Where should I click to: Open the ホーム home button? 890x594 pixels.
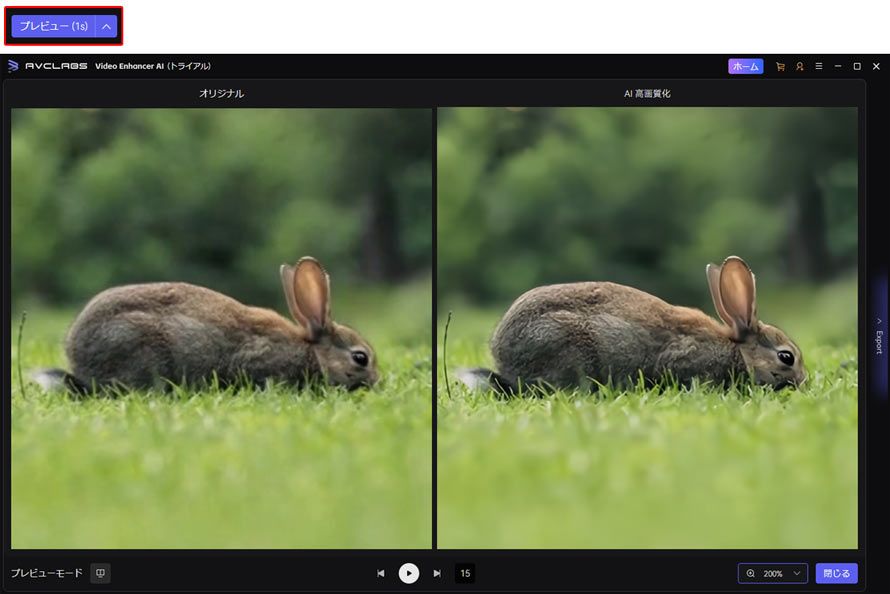click(745, 66)
